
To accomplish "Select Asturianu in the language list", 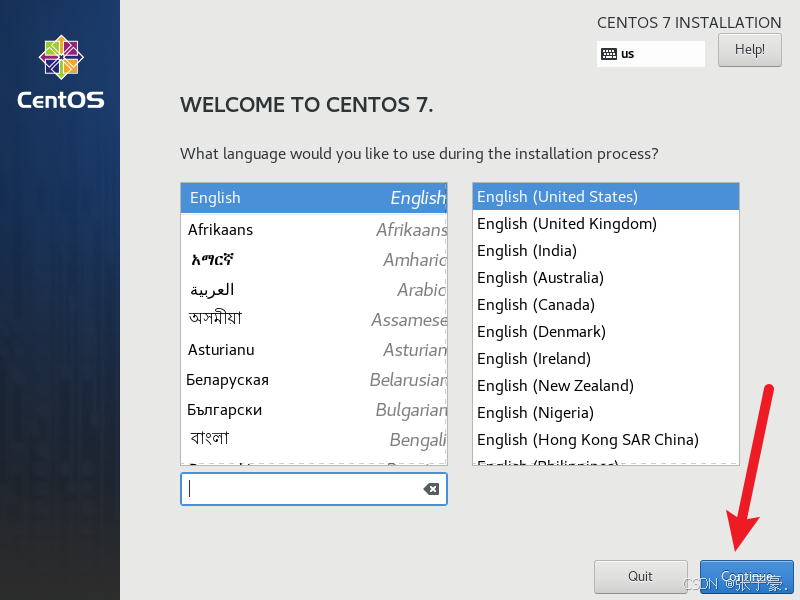I will (314, 349).
